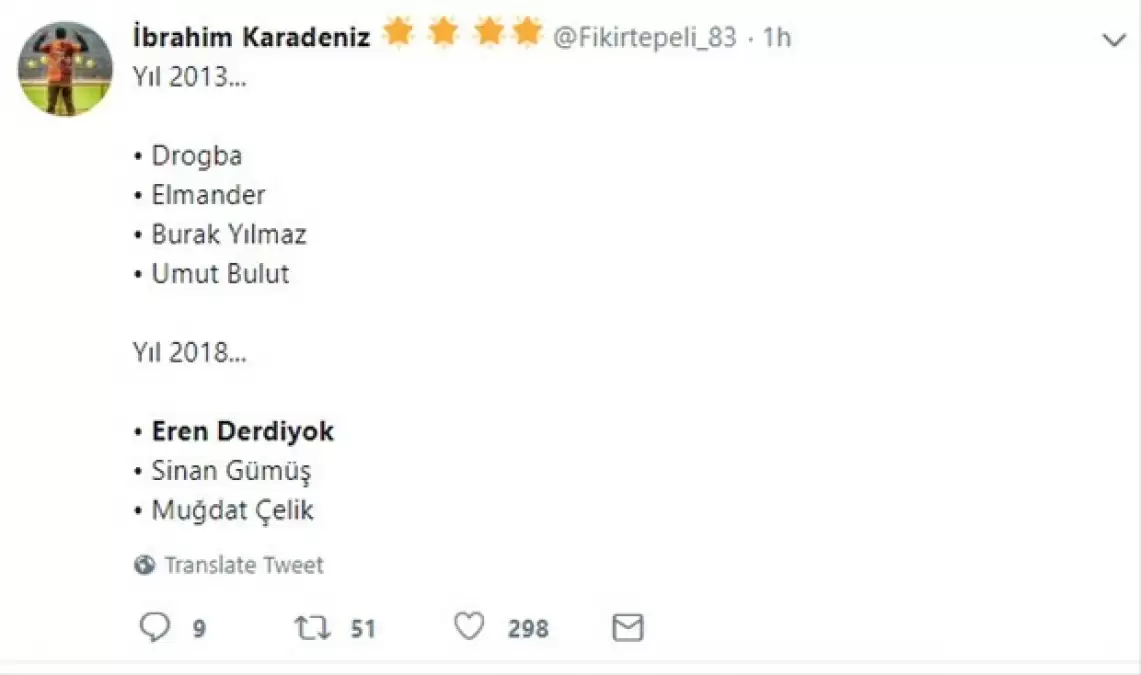
Task: Click the like count showing 298
Action: coord(527,629)
